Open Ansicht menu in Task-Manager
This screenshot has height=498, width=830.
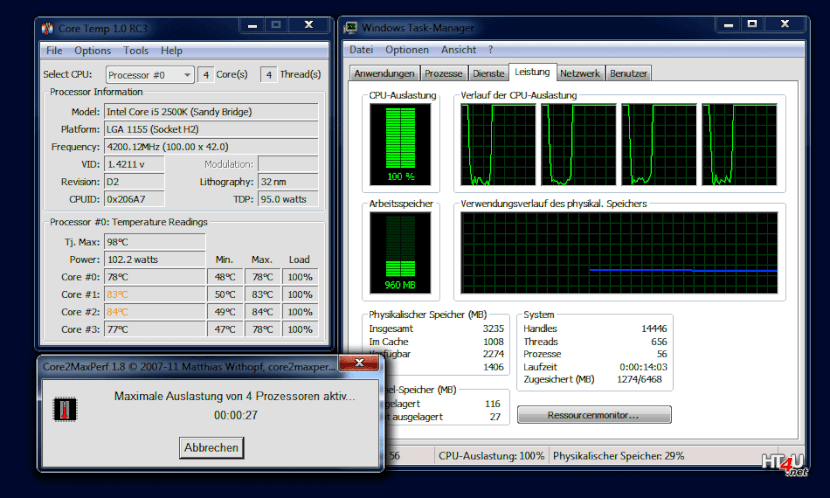pyautogui.click(x=458, y=49)
